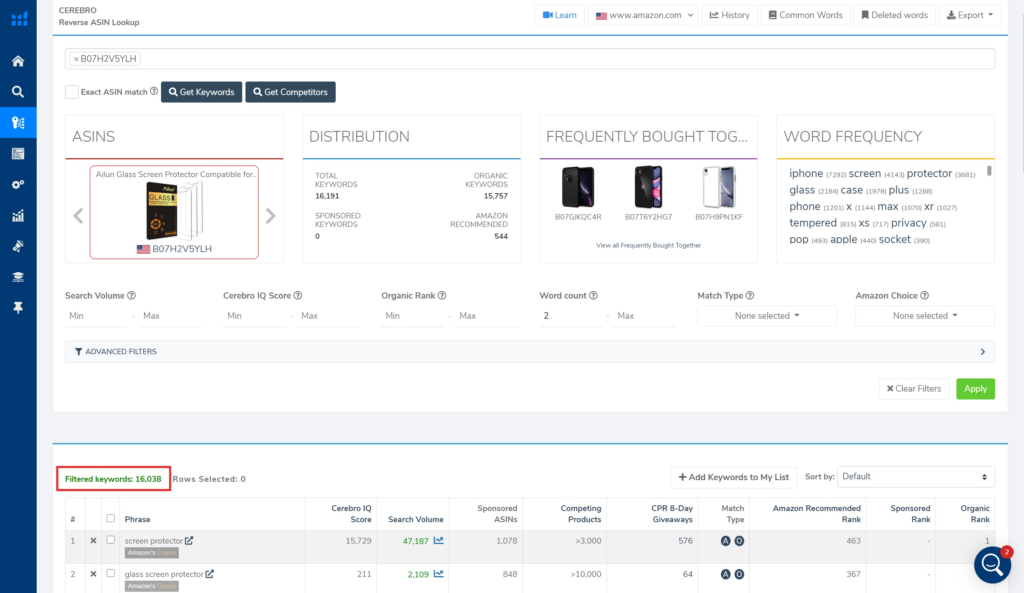
Task: Open the Amazon Choice dropdown
Action: click(x=925, y=316)
